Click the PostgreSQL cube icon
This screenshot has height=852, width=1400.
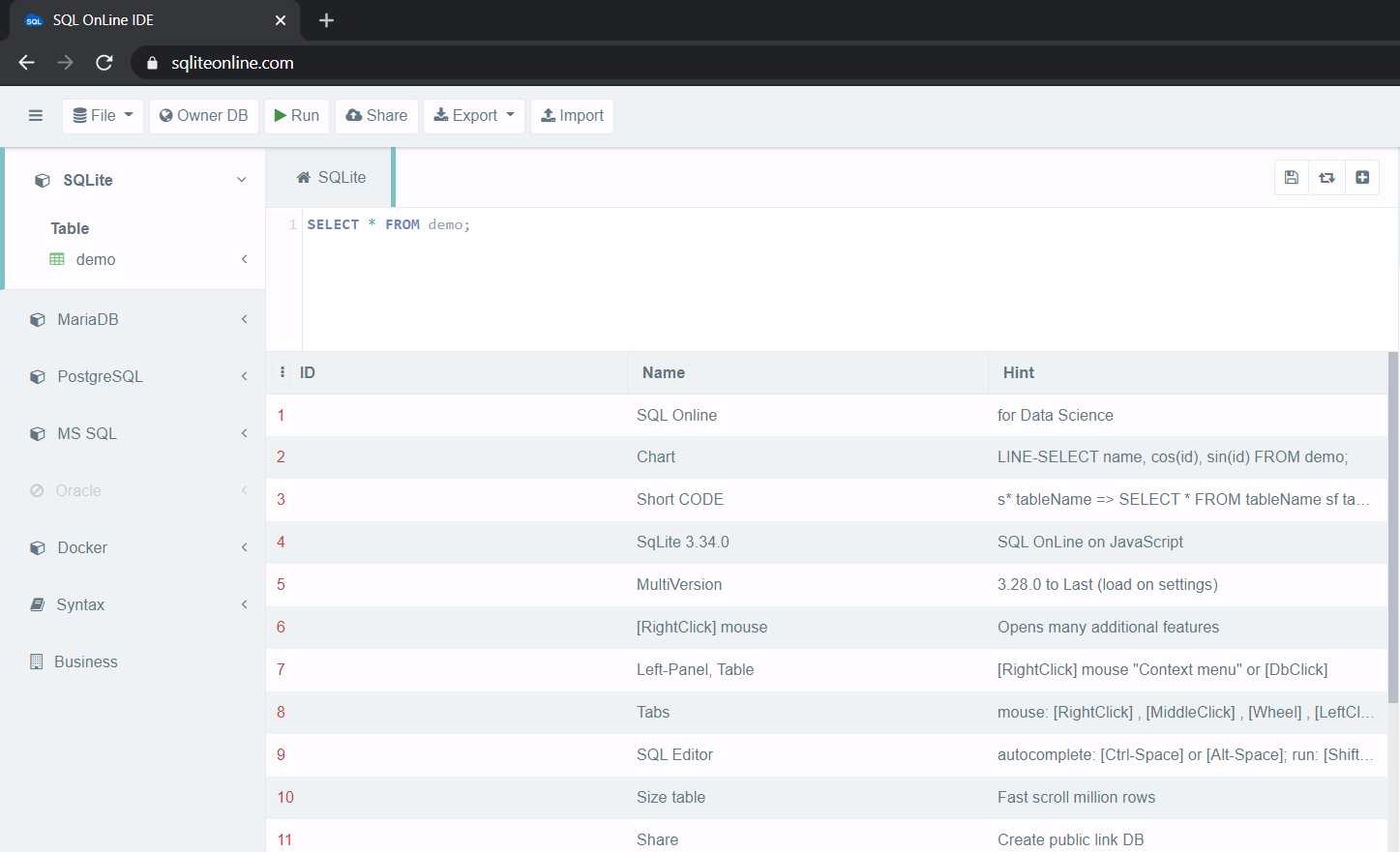tap(38, 377)
